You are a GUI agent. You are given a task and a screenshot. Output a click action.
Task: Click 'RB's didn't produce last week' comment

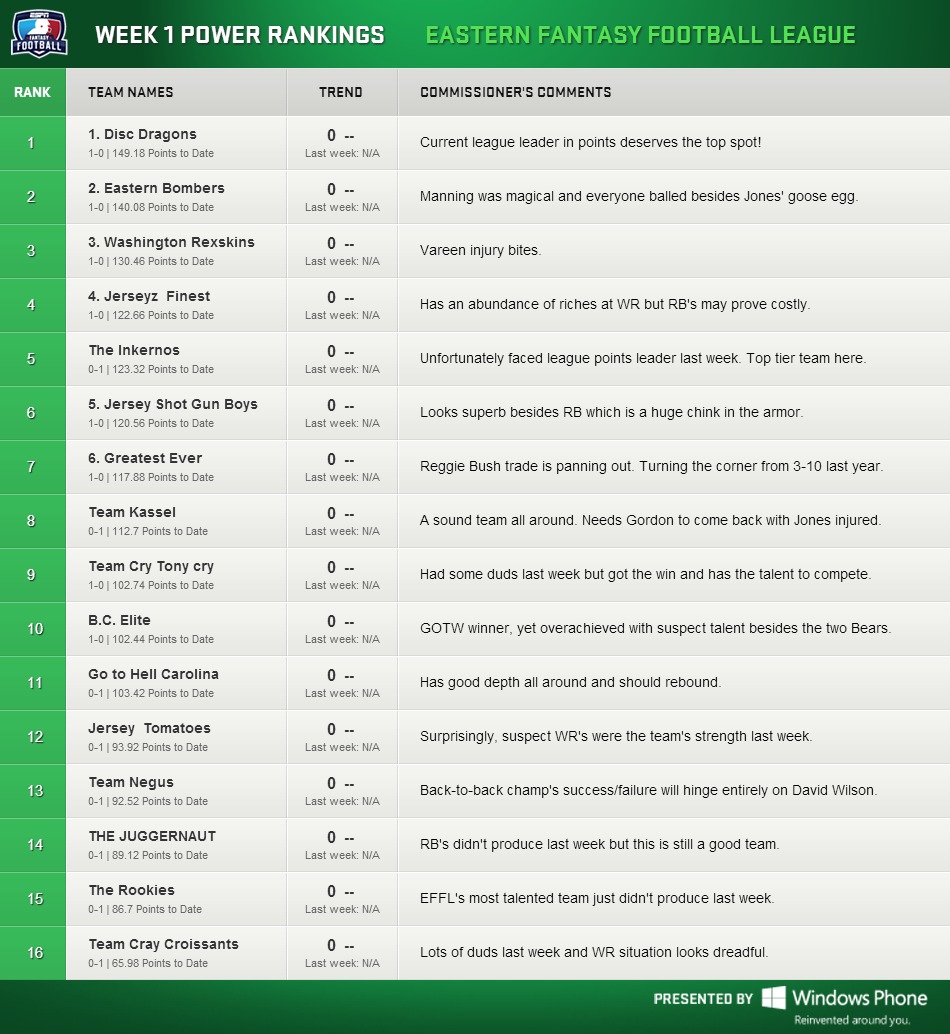pyautogui.click(x=600, y=845)
